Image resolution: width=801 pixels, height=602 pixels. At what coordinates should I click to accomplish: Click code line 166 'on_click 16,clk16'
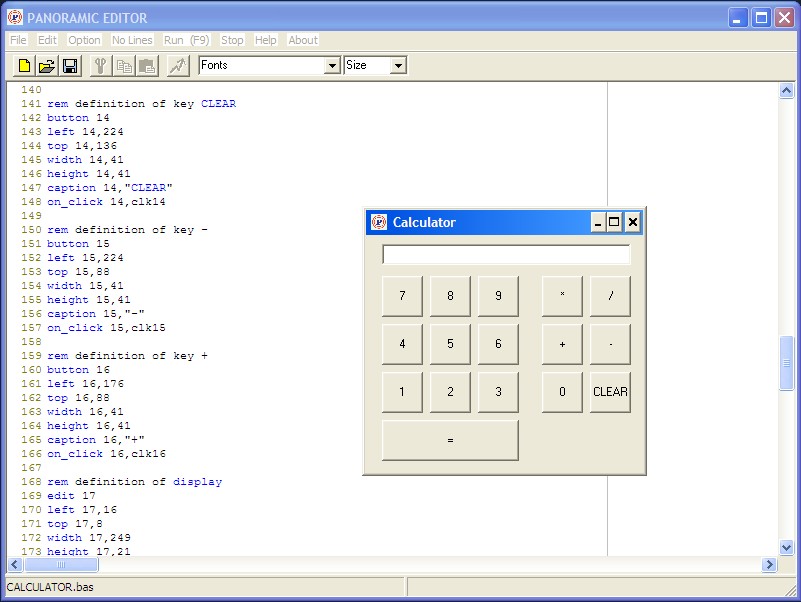(106, 454)
